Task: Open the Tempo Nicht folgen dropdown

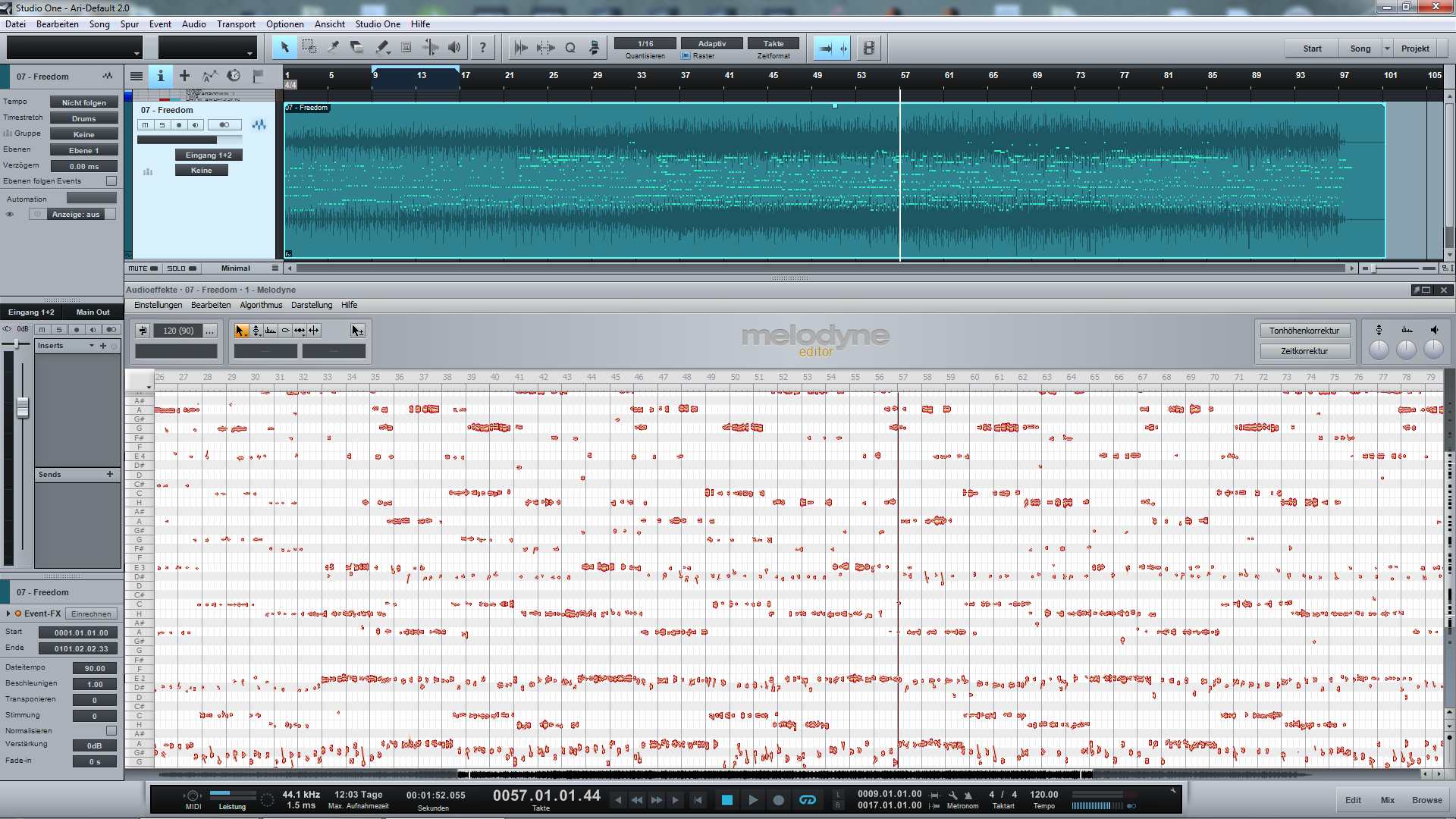Action: (84, 102)
